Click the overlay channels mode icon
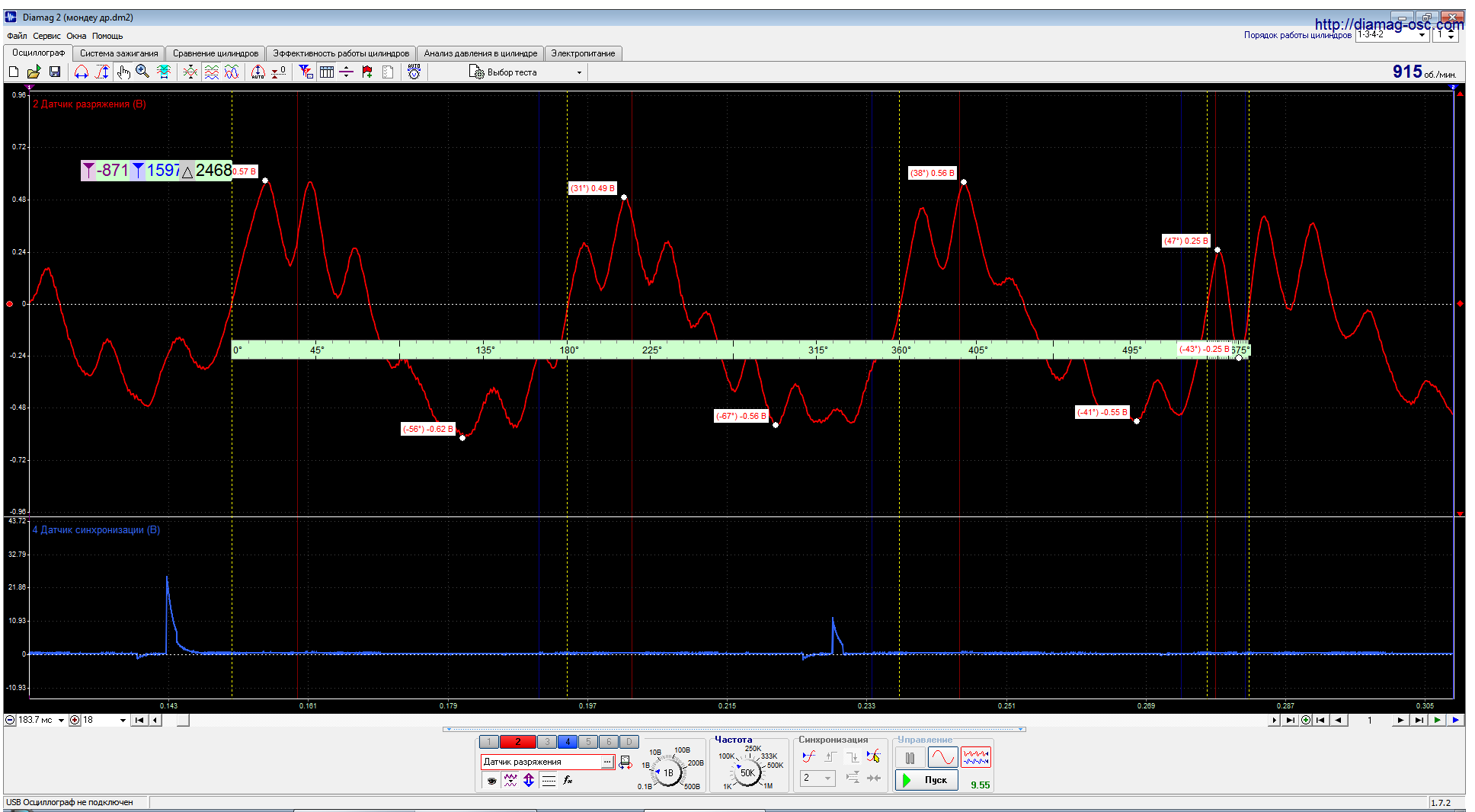The image size is (1475, 812). click(x=190, y=72)
